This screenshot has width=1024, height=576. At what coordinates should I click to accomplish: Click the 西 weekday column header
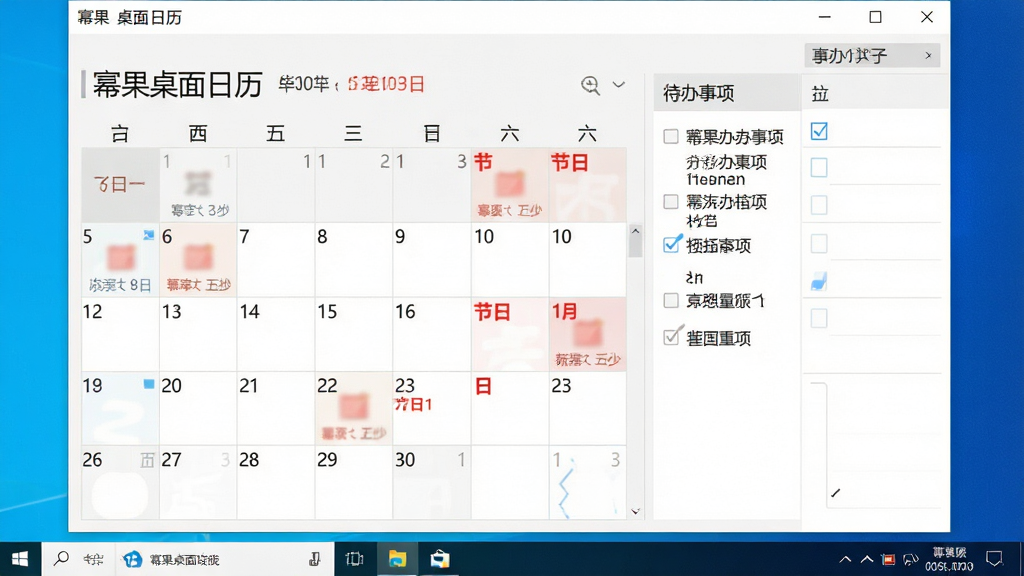click(198, 133)
